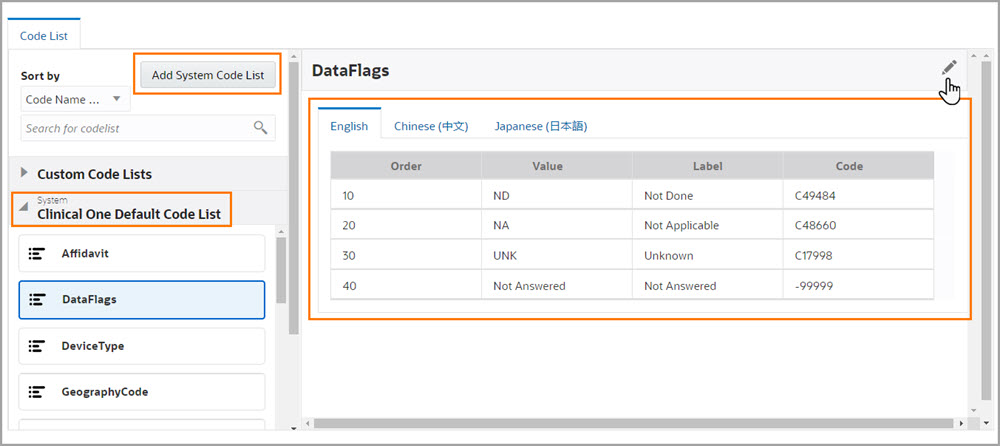Screen dimensions: 1000x446
Task: Click the search magnifier icon
Action: click(x=260, y=128)
